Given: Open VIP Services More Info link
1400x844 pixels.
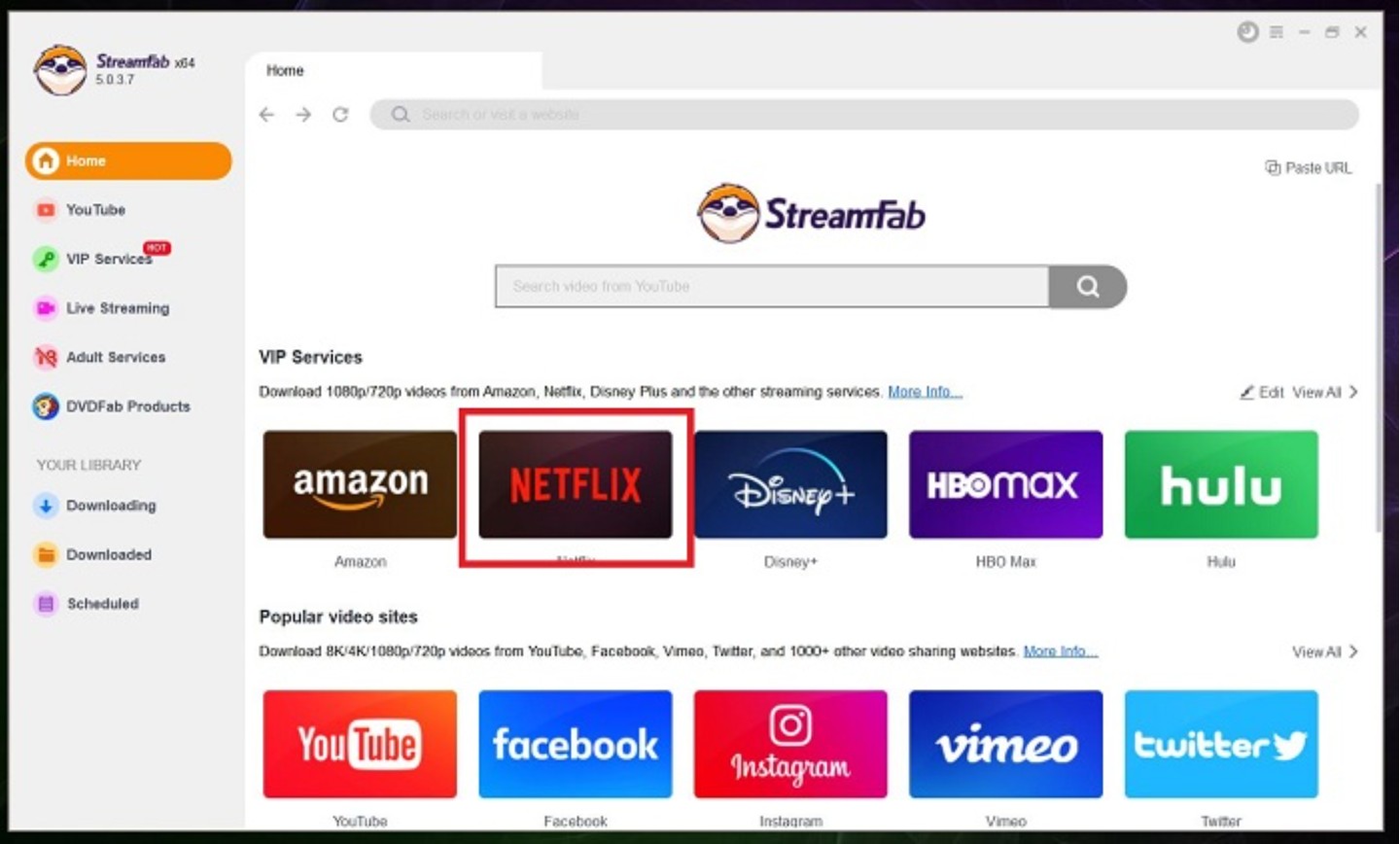Looking at the screenshot, I should (925, 392).
